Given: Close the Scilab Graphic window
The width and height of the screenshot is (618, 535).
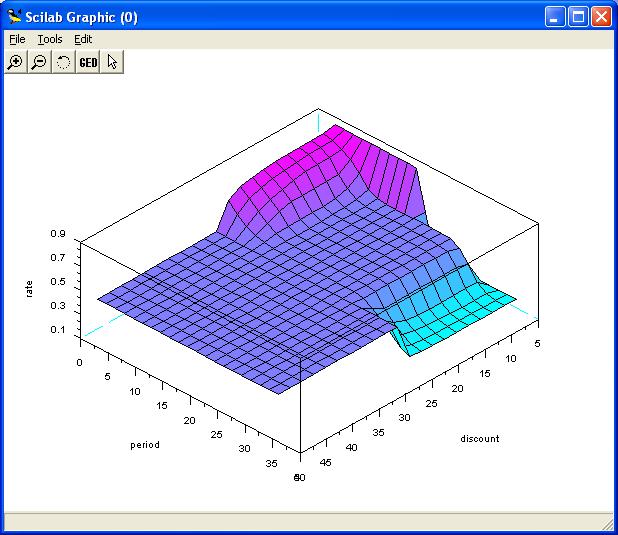Looking at the screenshot, I should (600, 17).
